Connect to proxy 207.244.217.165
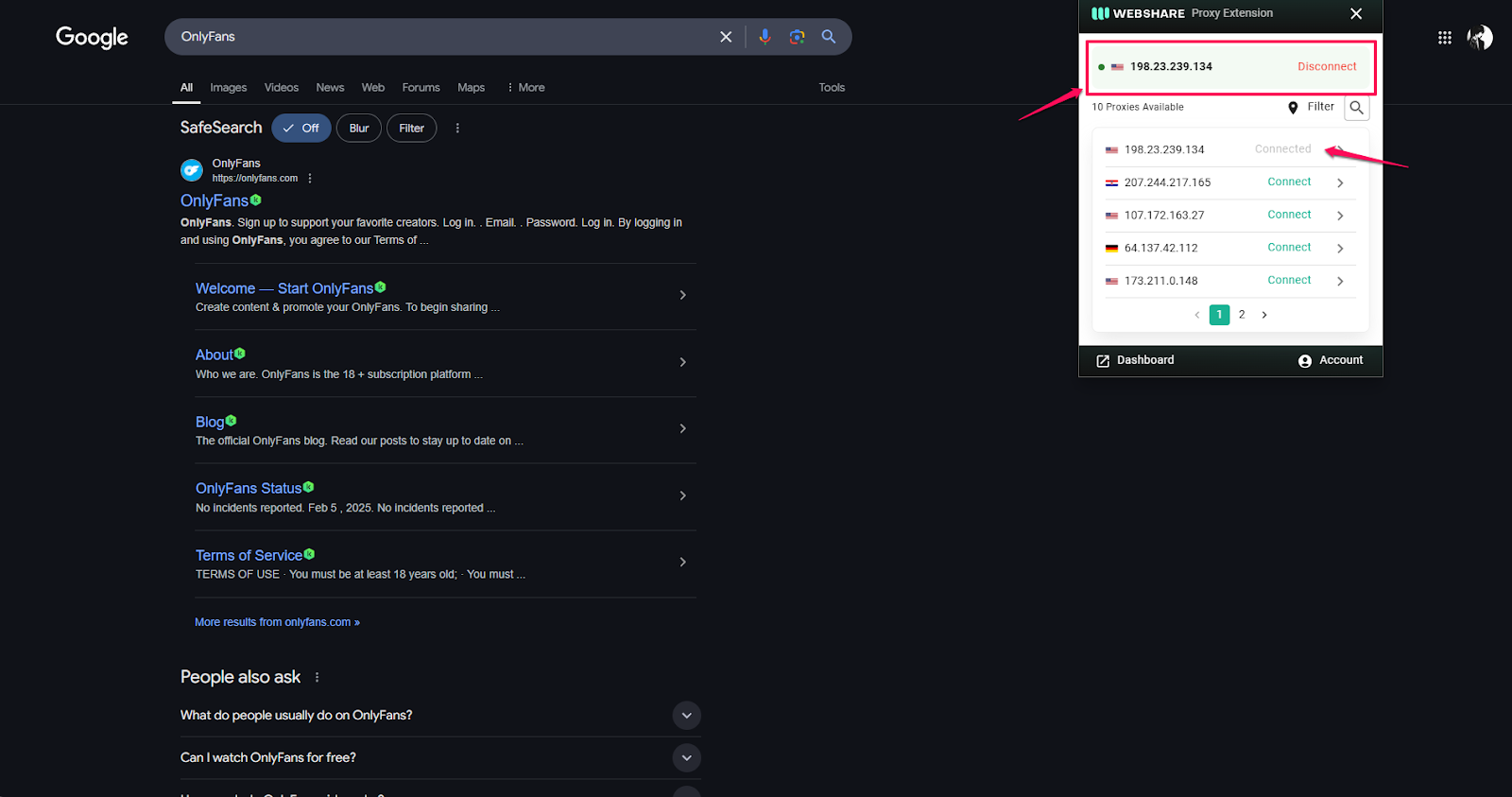The height and width of the screenshot is (797, 1512). 1289,182
